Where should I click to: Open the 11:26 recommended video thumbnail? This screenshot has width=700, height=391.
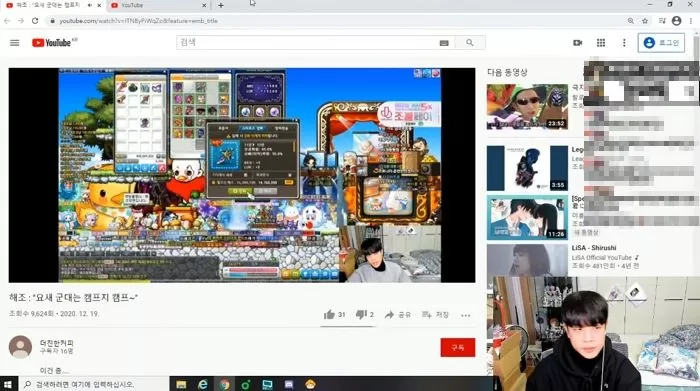point(527,217)
